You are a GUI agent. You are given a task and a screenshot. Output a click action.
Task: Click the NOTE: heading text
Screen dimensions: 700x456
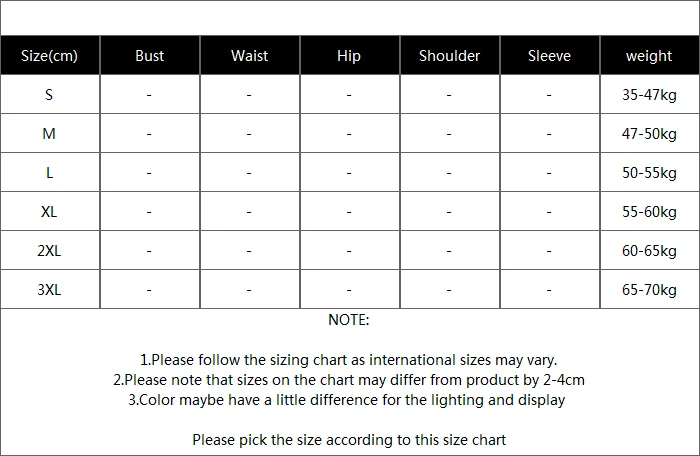[x=349, y=320]
